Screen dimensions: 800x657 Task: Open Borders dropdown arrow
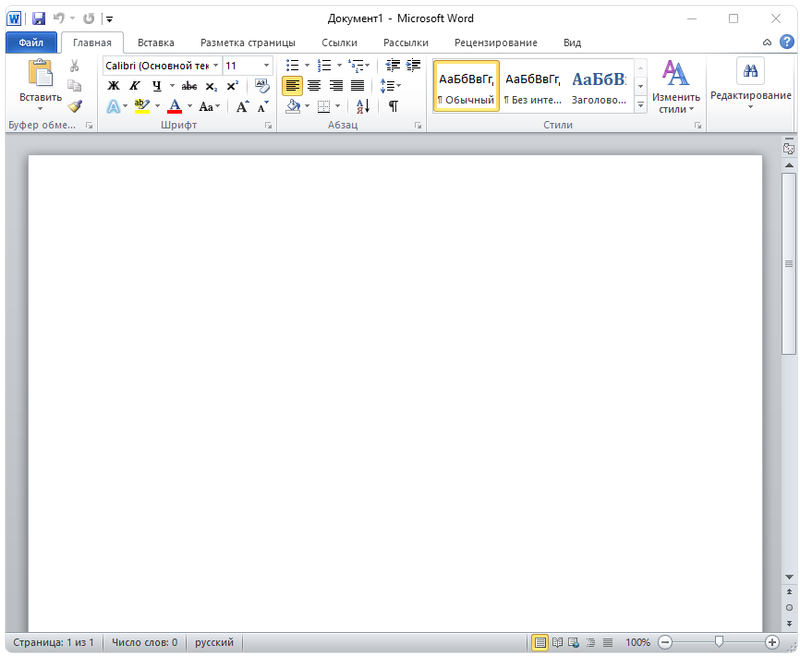coord(338,107)
